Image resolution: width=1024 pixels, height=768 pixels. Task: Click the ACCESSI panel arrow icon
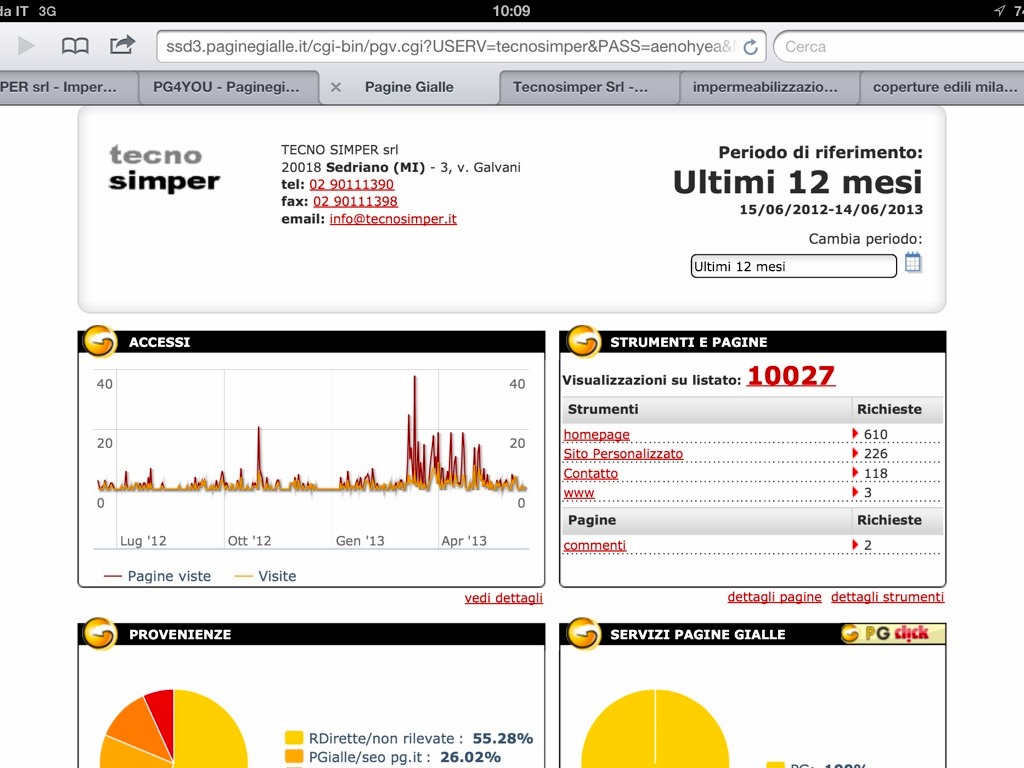[x=98, y=342]
